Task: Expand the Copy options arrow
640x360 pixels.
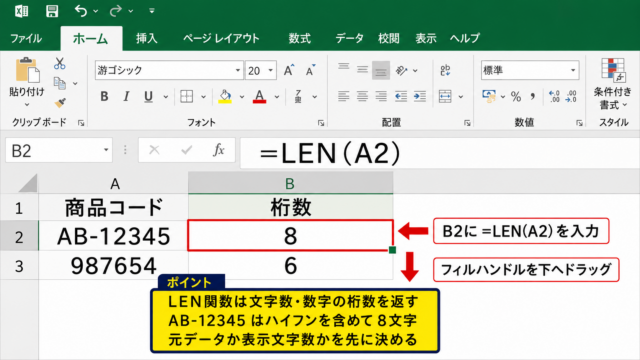Action: coord(75,84)
